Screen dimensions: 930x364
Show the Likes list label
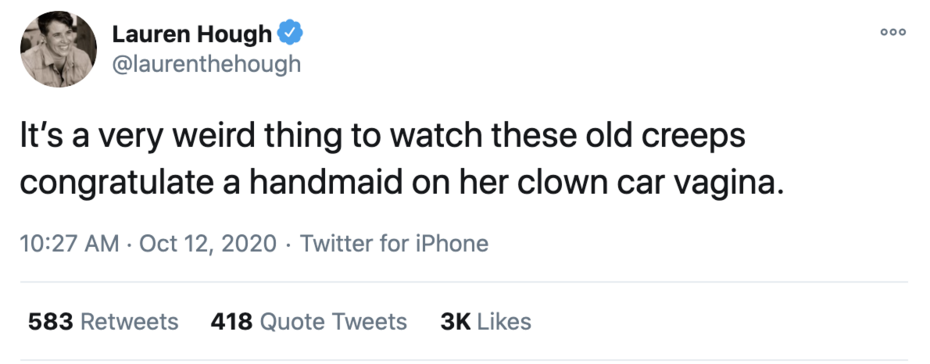(504, 322)
